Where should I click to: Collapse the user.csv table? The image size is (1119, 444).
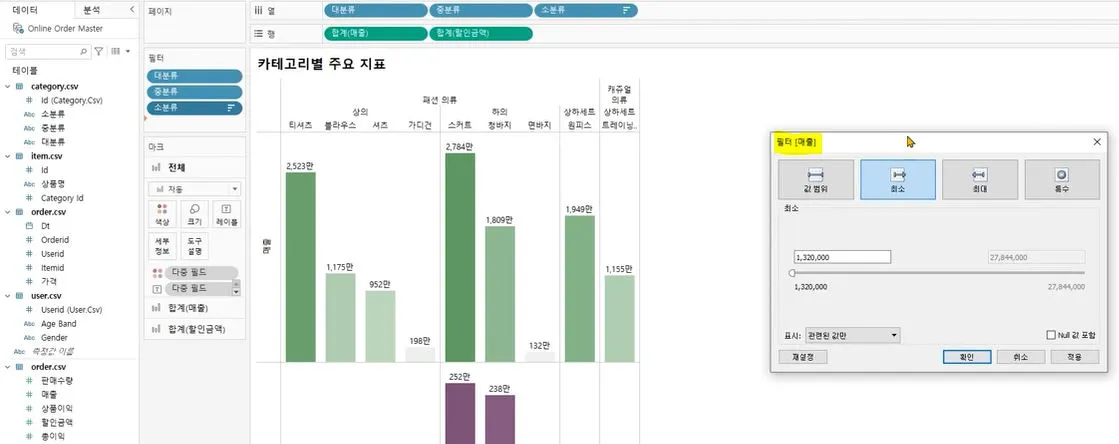coord(7,296)
